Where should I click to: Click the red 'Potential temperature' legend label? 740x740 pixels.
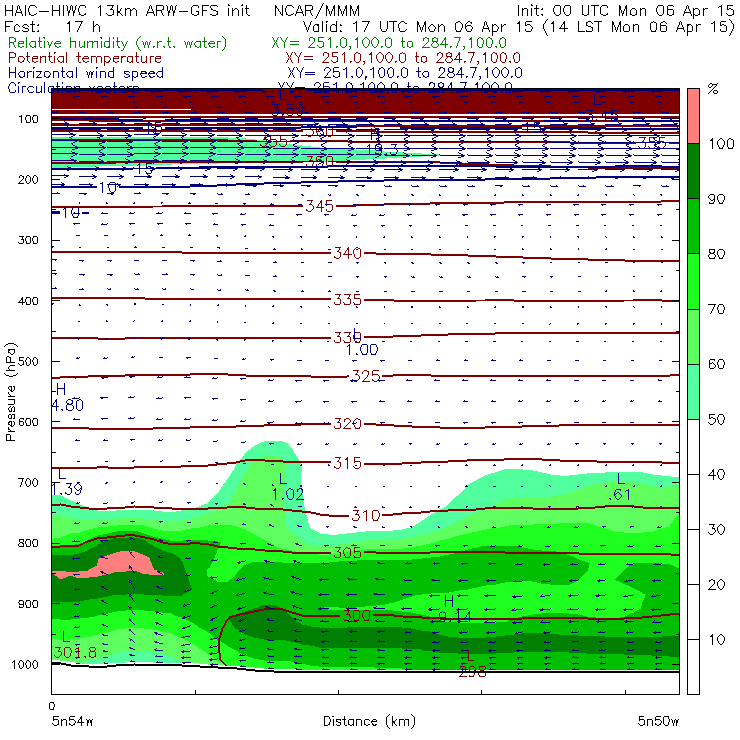pyautogui.click(x=85, y=58)
